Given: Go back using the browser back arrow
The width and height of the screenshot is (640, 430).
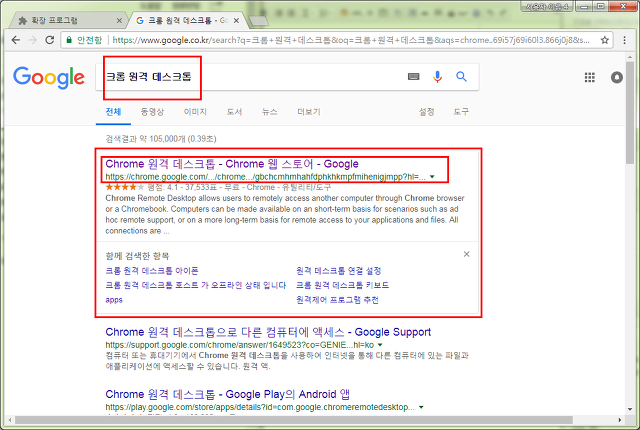Looking at the screenshot, I should (x=16, y=40).
